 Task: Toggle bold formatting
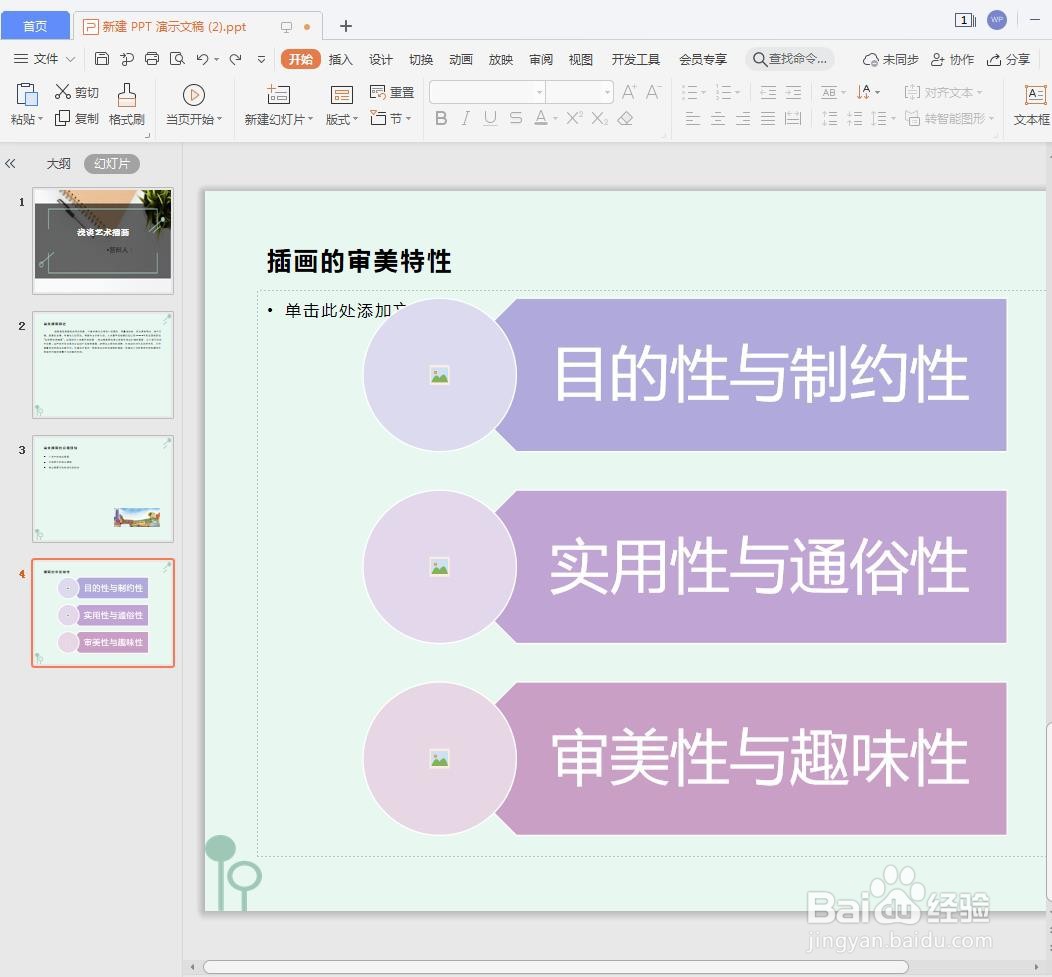[441, 118]
